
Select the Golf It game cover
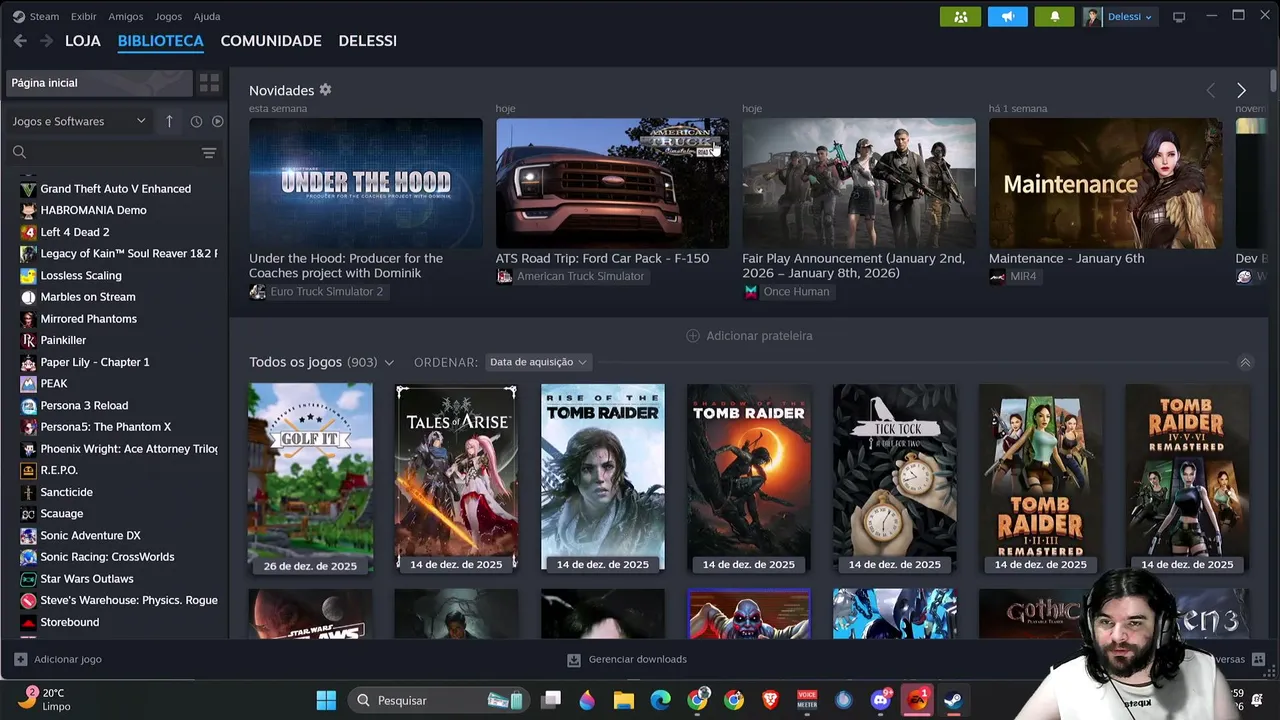pos(310,478)
